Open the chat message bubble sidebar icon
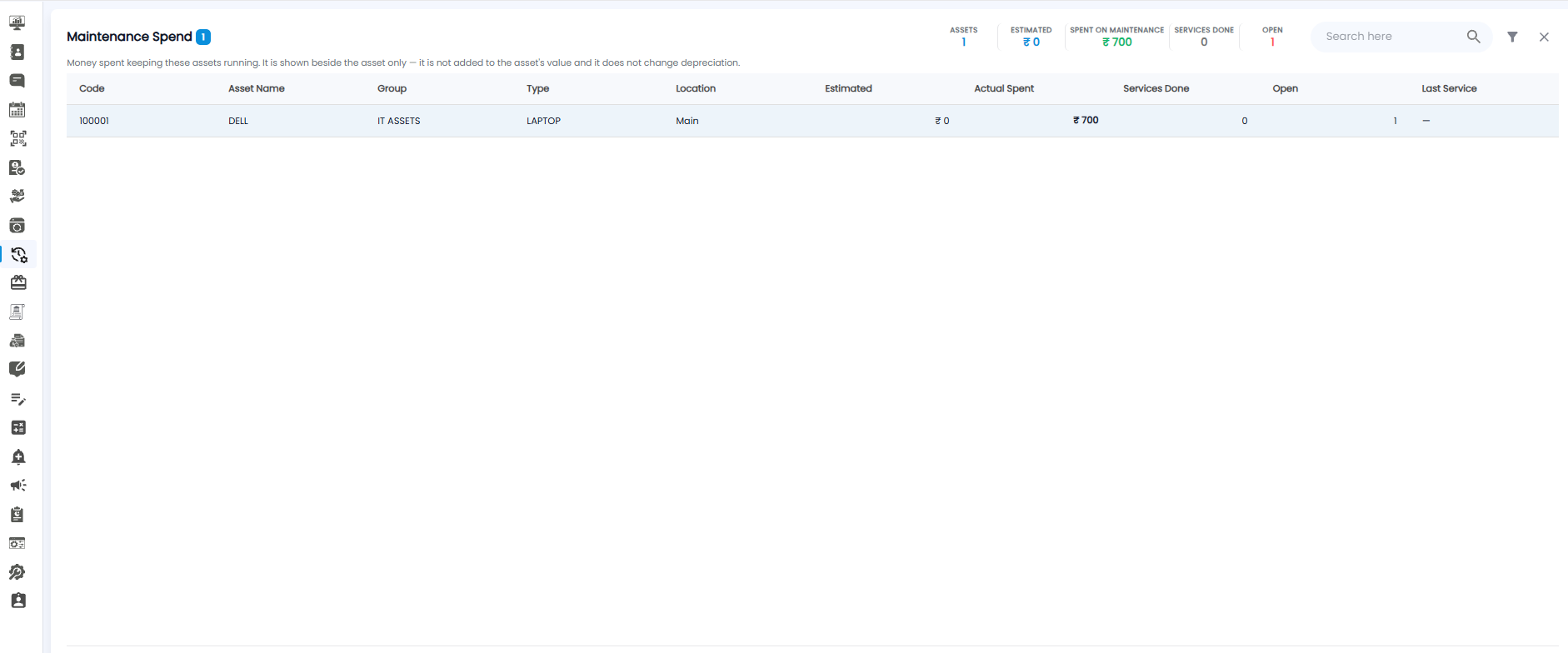The height and width of the screenshot is (653, 1568). click(17, 81)
